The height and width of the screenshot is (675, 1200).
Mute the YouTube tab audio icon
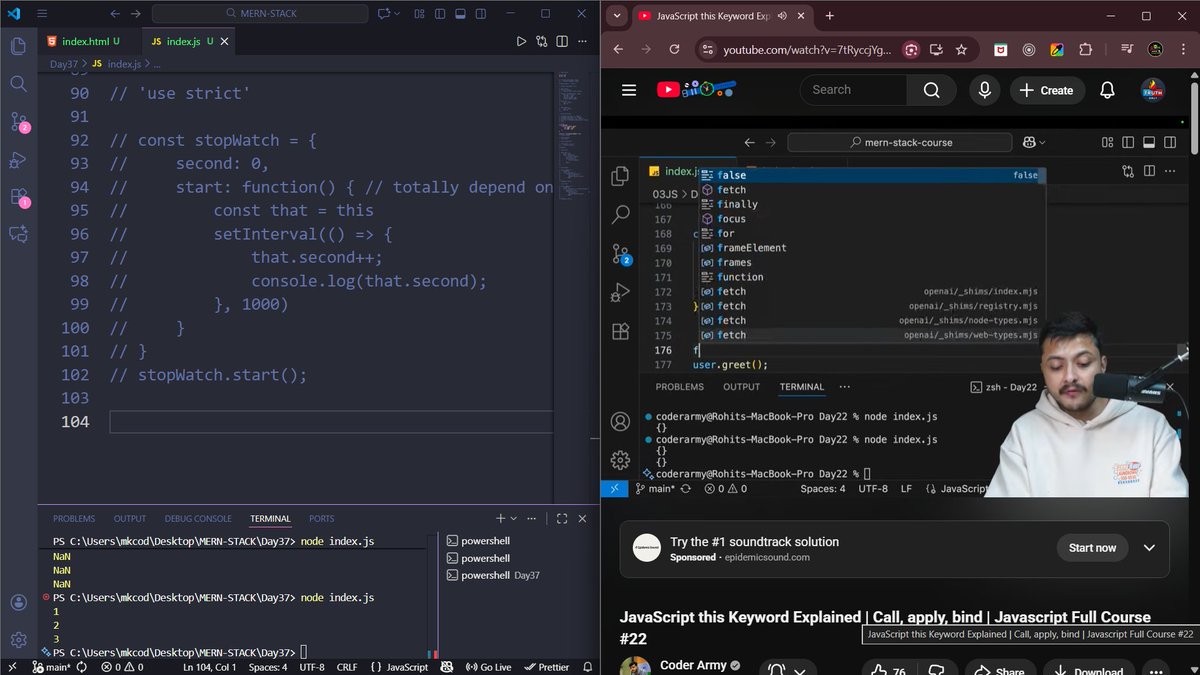pyautogui.click(x=781, y=16)
